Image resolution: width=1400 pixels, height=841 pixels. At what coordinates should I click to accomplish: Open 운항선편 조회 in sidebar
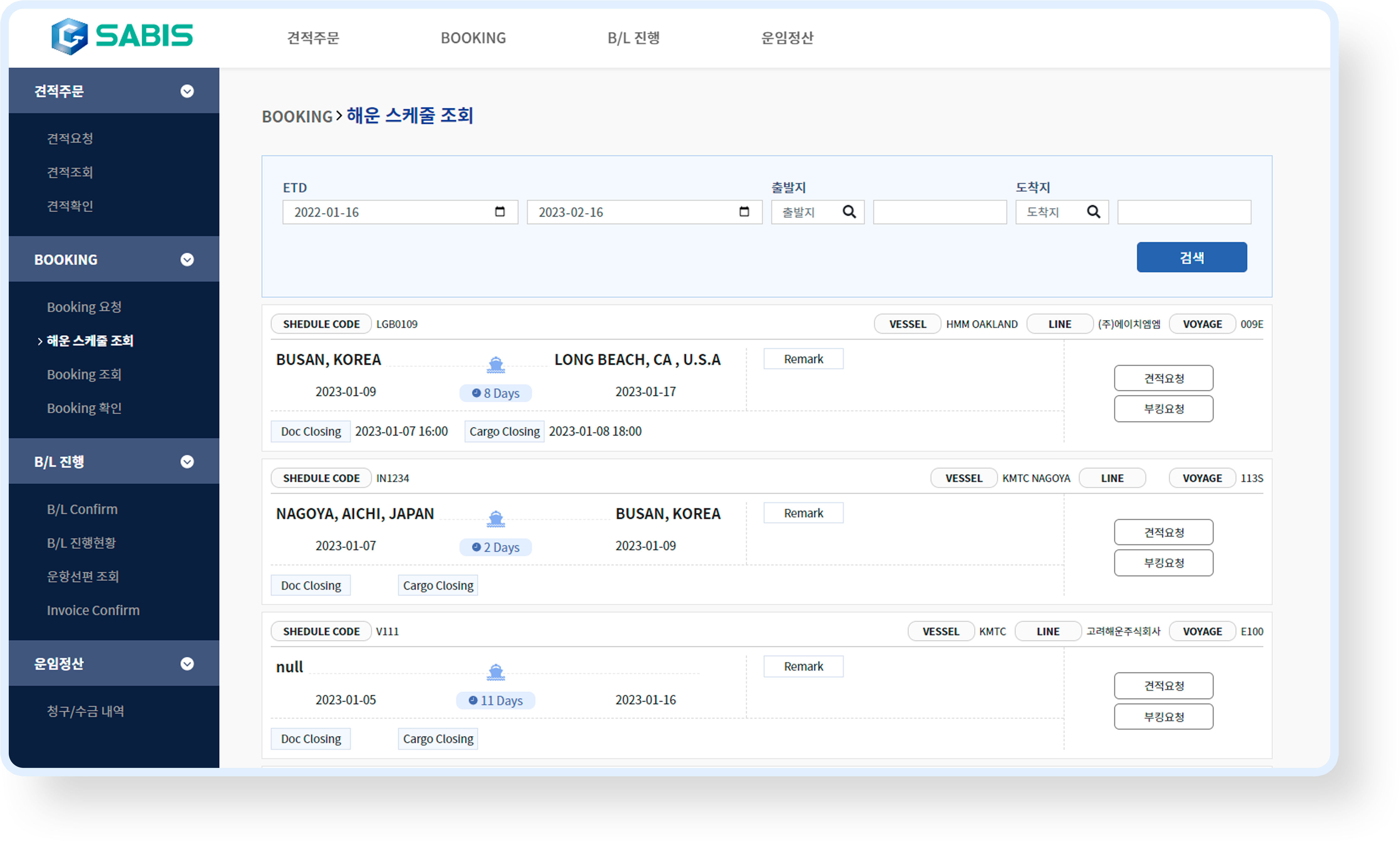tap(83, 576)
